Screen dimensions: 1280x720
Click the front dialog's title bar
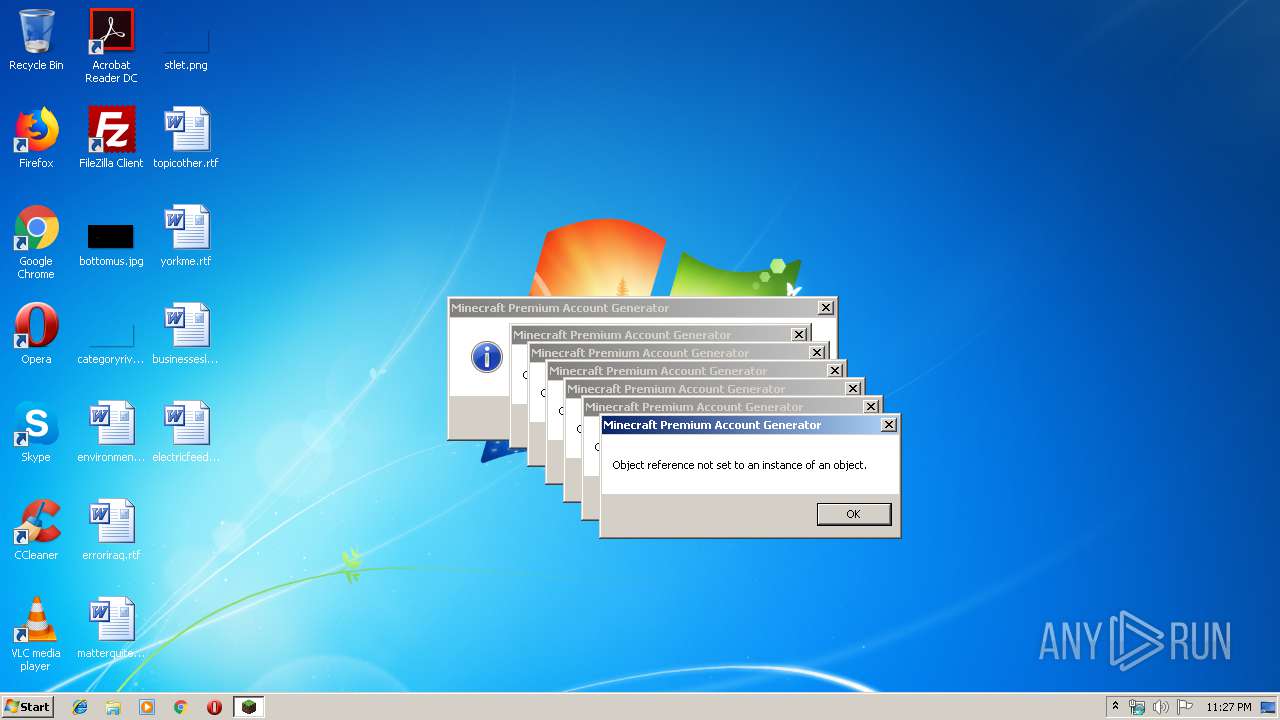[749, 425]
